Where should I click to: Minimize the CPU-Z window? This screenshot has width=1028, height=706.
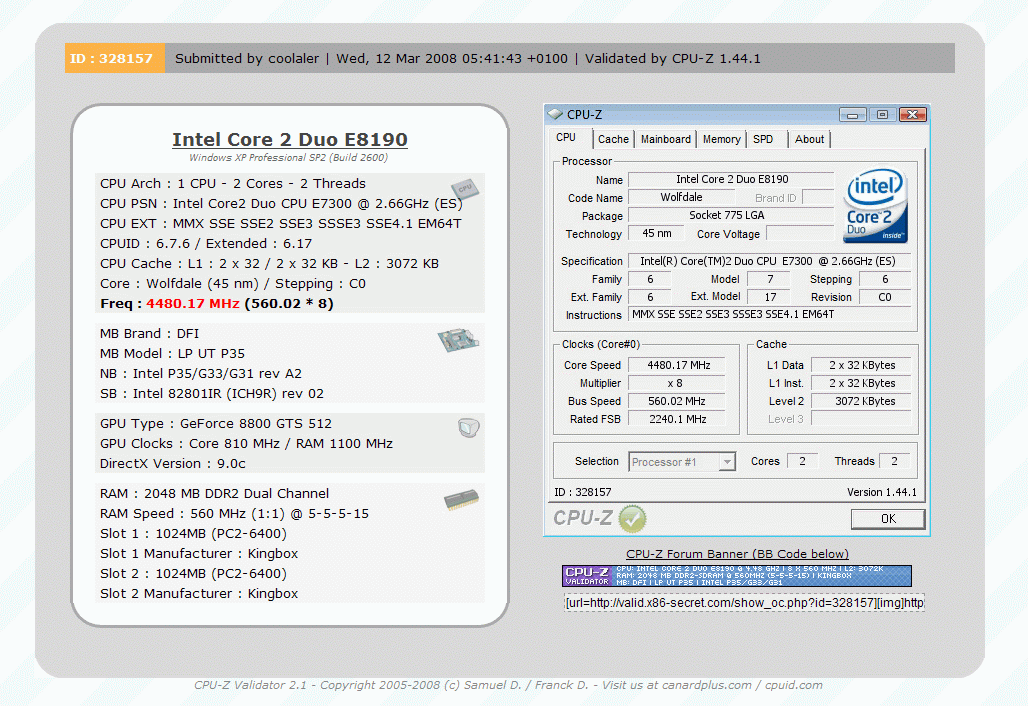click(x=852, y=115)
